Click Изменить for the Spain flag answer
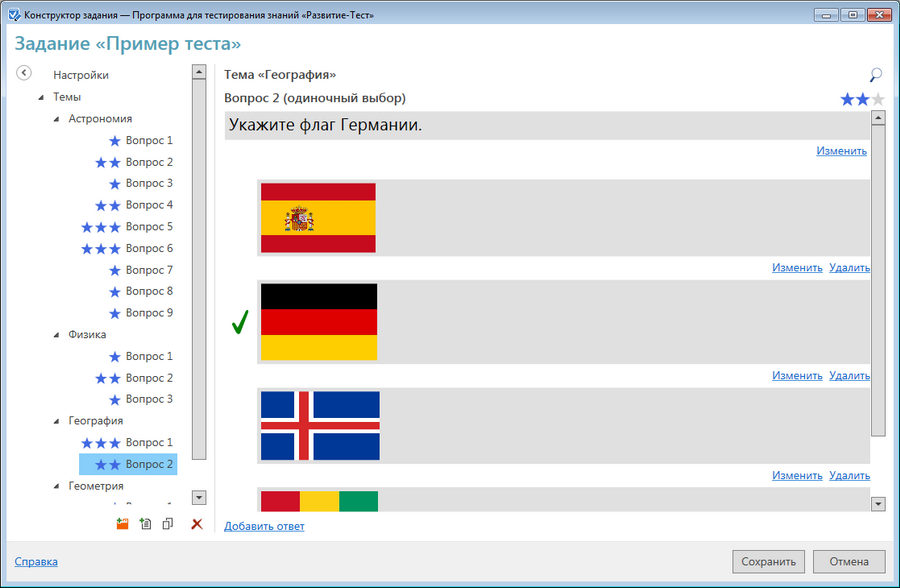Viewport: 900px width, 588px height. coord(797,268)
